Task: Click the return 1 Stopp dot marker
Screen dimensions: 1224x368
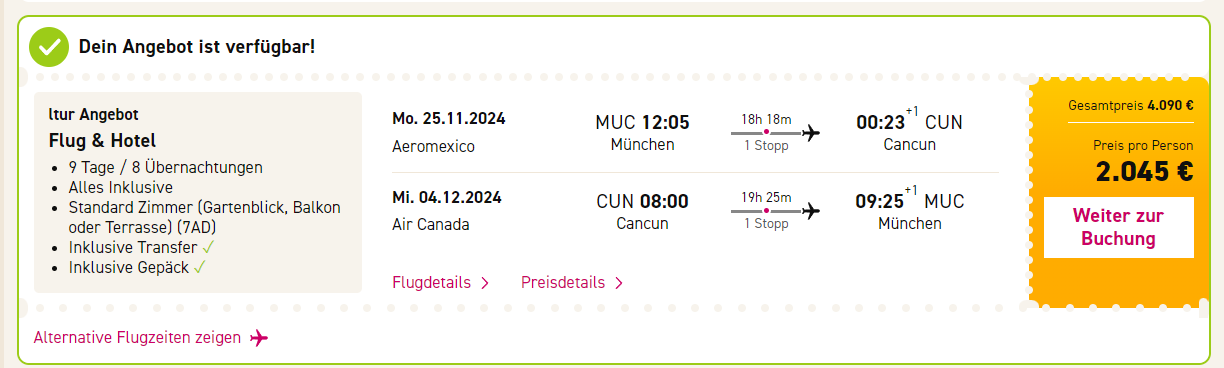Action: 766,210
